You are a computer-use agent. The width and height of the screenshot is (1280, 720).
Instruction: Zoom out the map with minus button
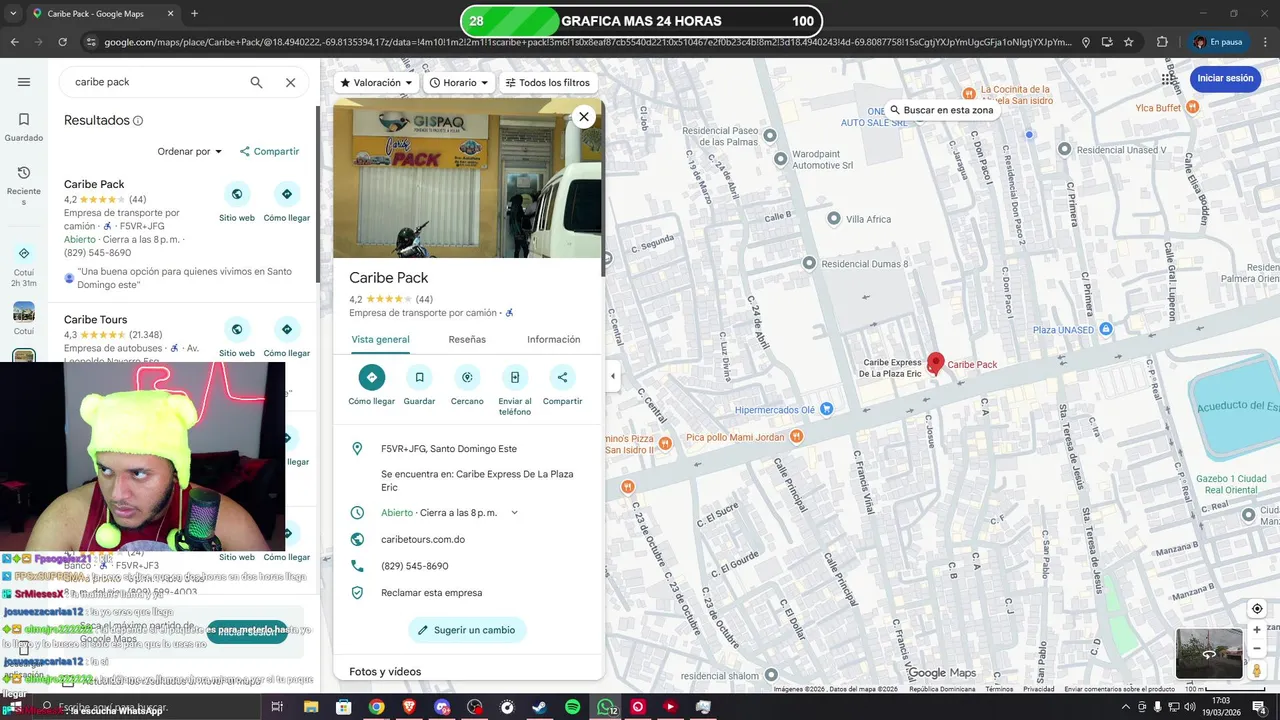pos(1257,649)
